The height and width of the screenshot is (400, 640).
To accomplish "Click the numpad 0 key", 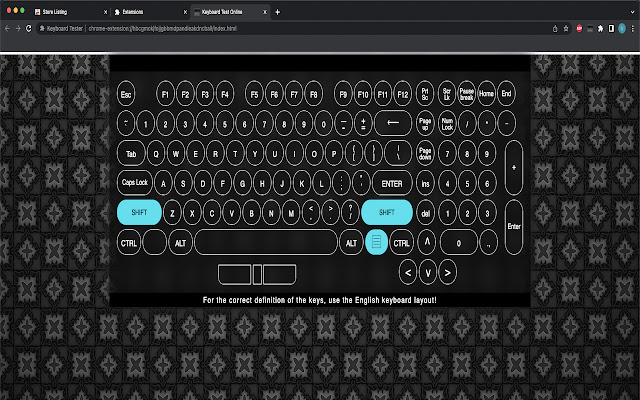I will 459,243.
